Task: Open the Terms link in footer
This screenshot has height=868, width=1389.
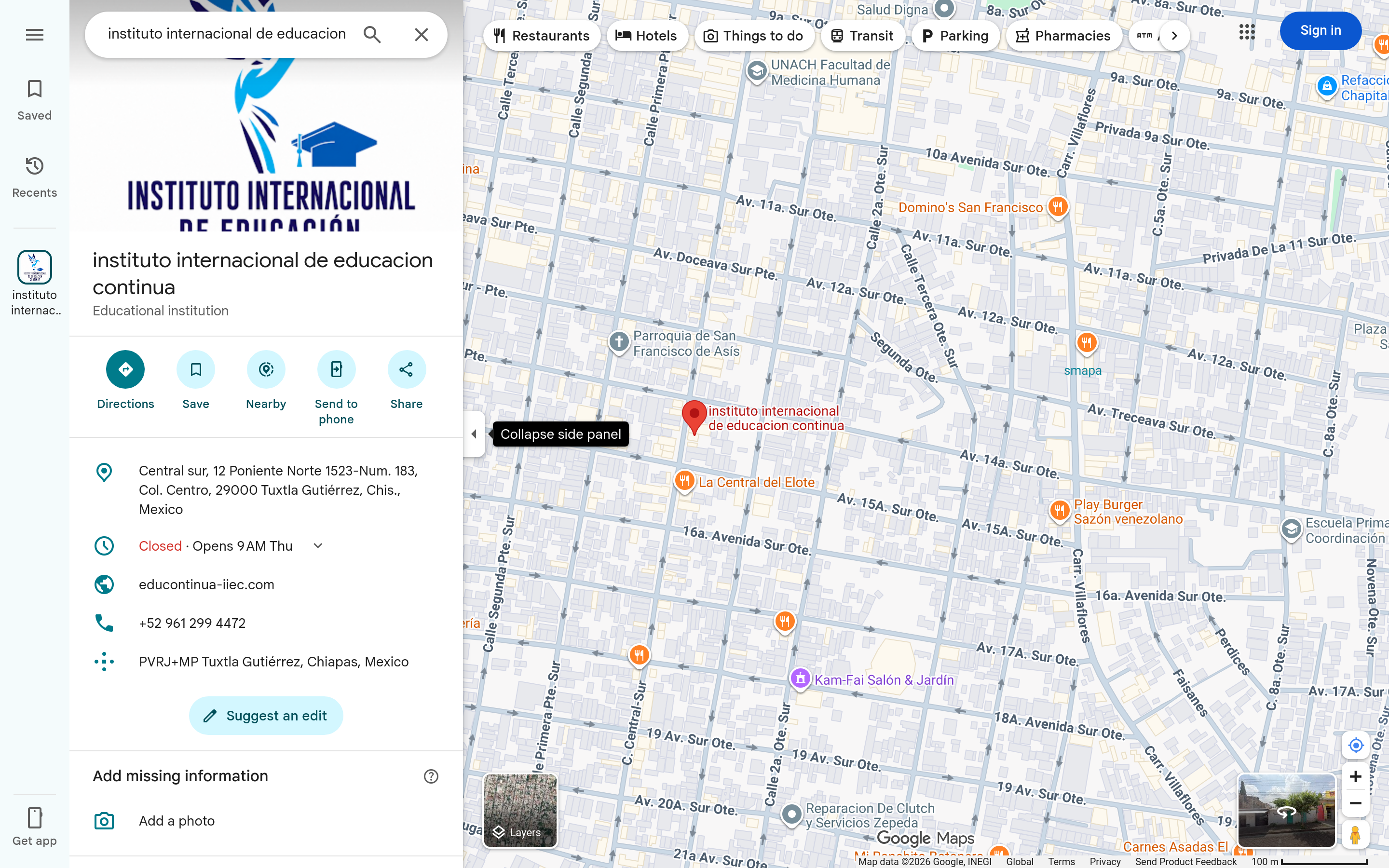Action: [x=1061, y=861]
